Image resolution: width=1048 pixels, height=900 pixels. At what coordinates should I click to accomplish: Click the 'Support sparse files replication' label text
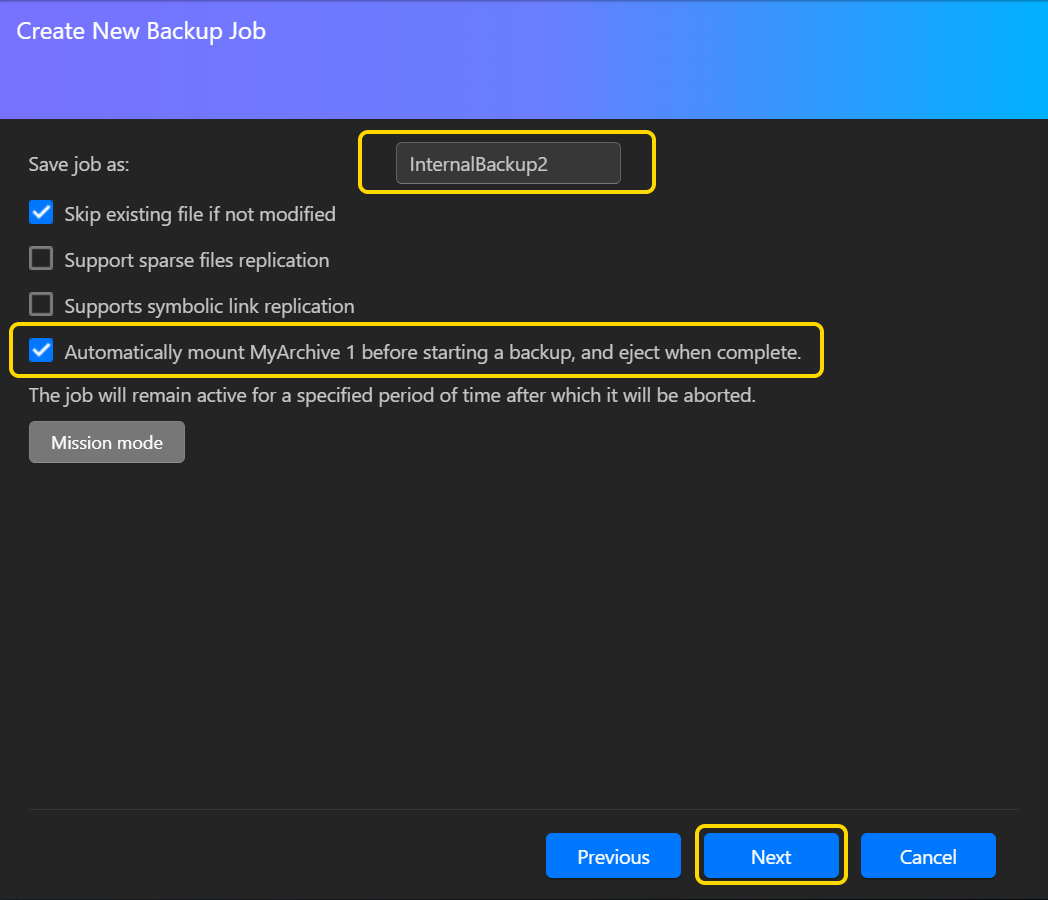pyautogui.click(x=197, y=260)
